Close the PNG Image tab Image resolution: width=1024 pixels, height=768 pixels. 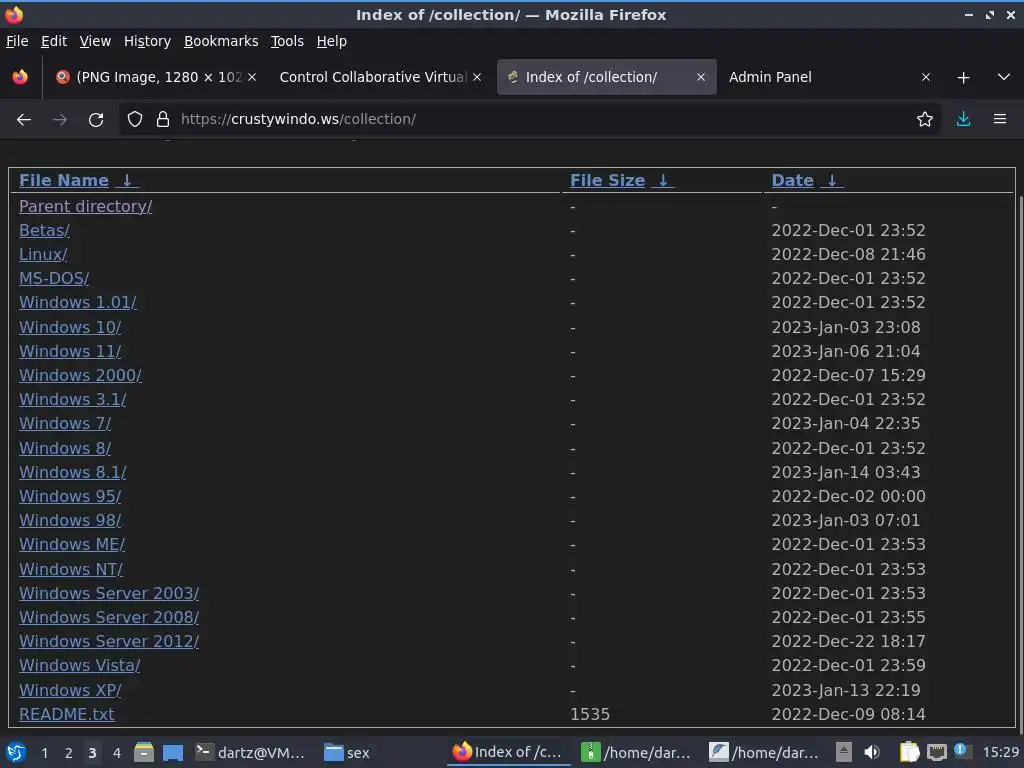click(252, 77)
